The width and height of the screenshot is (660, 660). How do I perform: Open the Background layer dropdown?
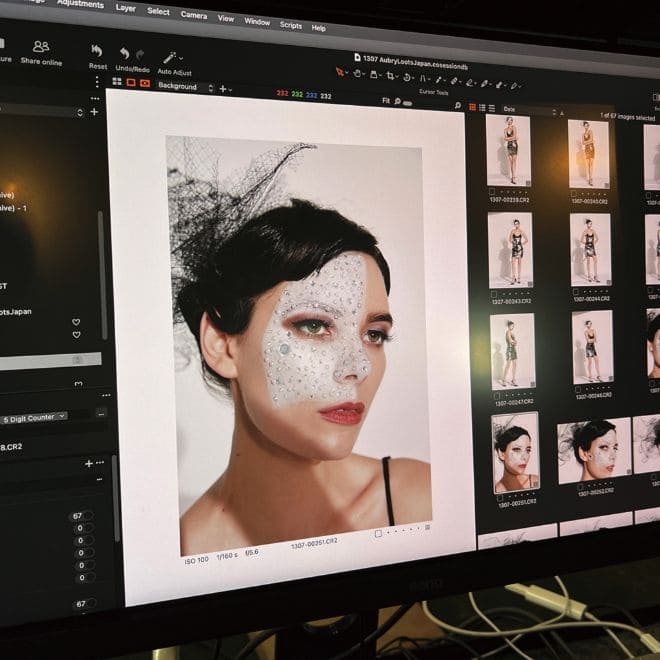pos(184,87)
